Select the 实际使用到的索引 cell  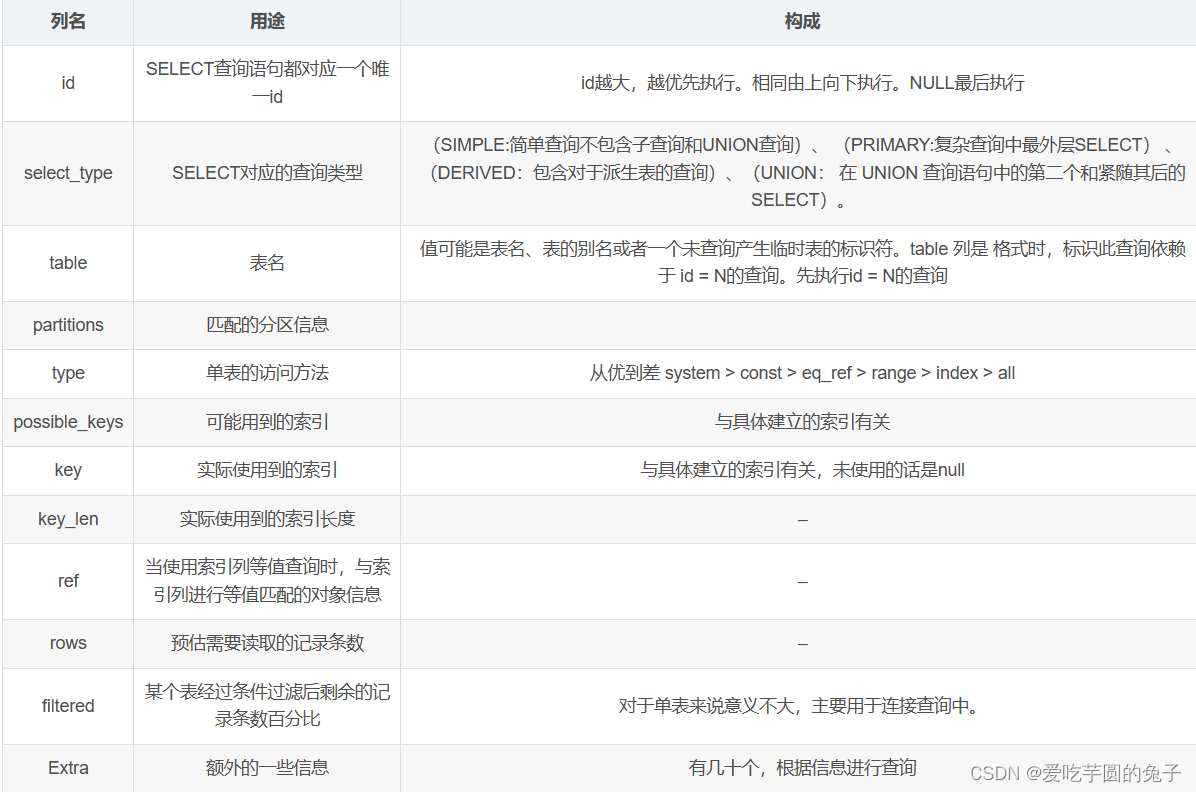tap(267, 470)
